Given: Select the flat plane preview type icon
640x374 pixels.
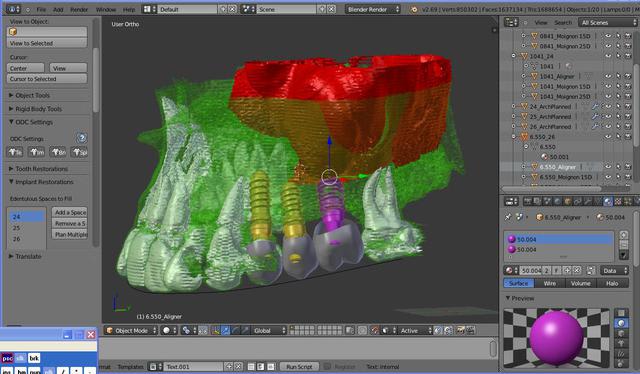Looking at the screenshot, I should [x=621, y=313].
